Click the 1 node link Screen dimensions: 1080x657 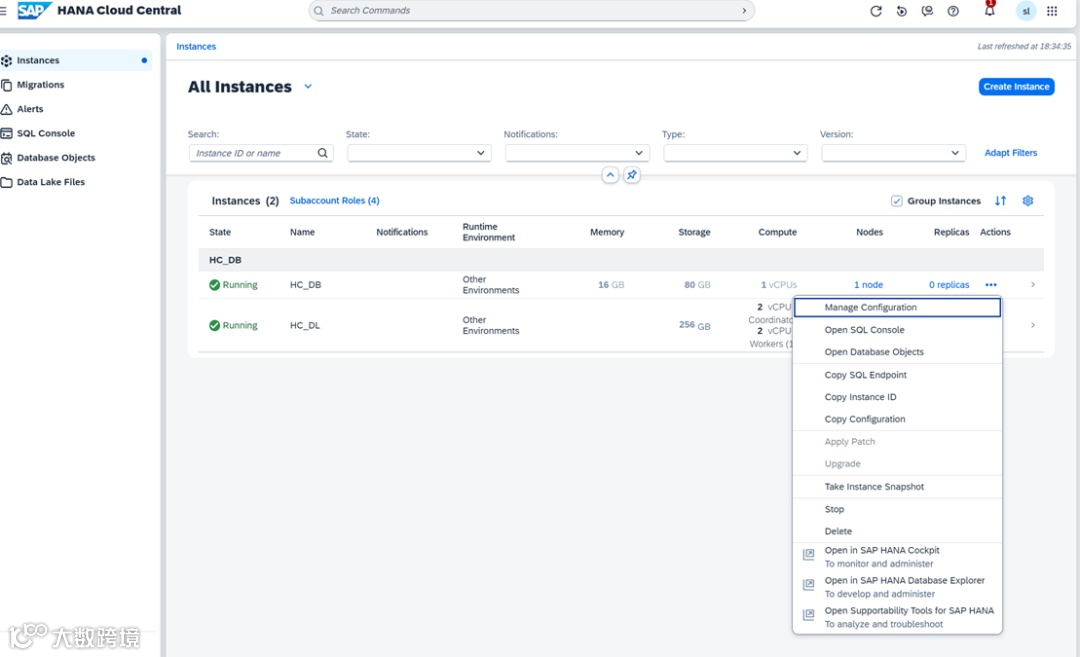click(x=868, y=284)
